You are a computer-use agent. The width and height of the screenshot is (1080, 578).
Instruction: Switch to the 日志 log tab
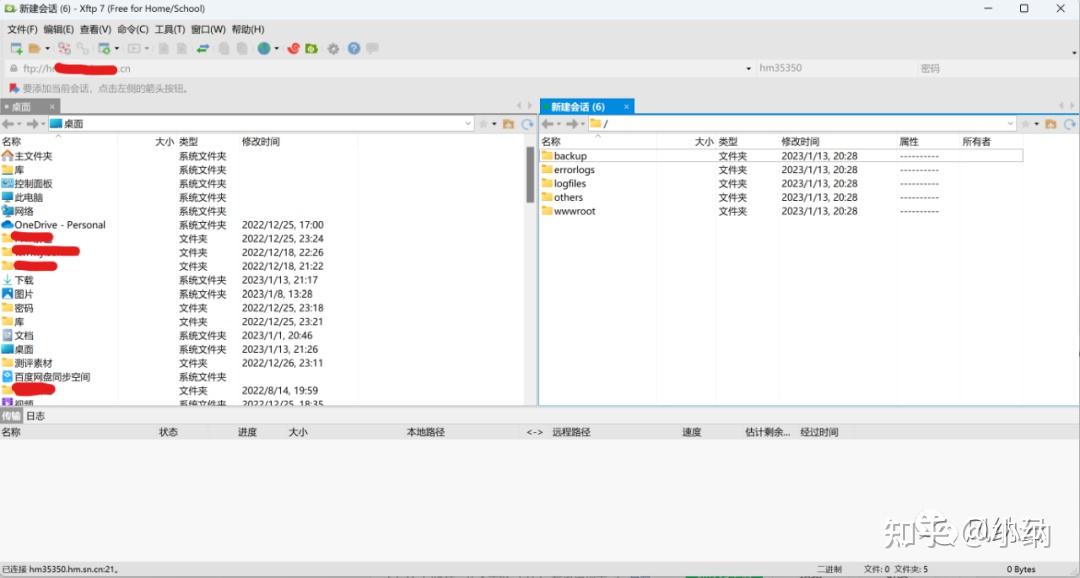(x=35, y=415)
